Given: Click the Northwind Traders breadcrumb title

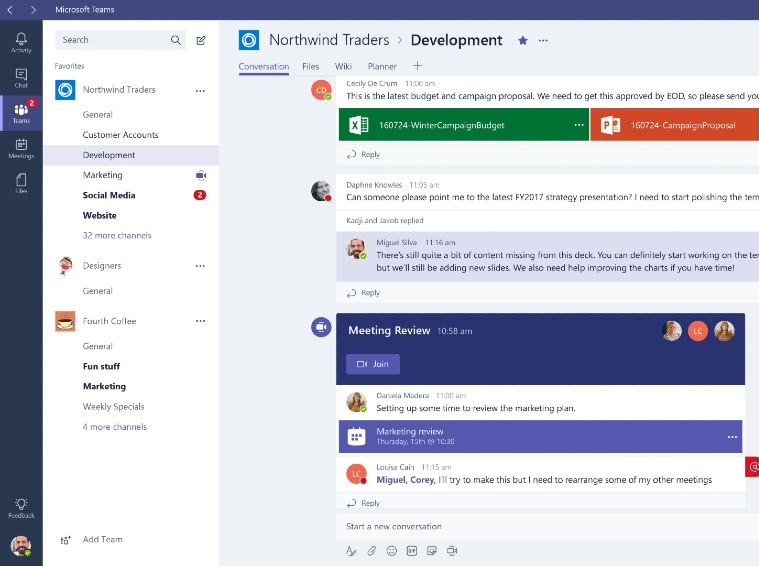Looking at the screenshot, I should 329,40.
